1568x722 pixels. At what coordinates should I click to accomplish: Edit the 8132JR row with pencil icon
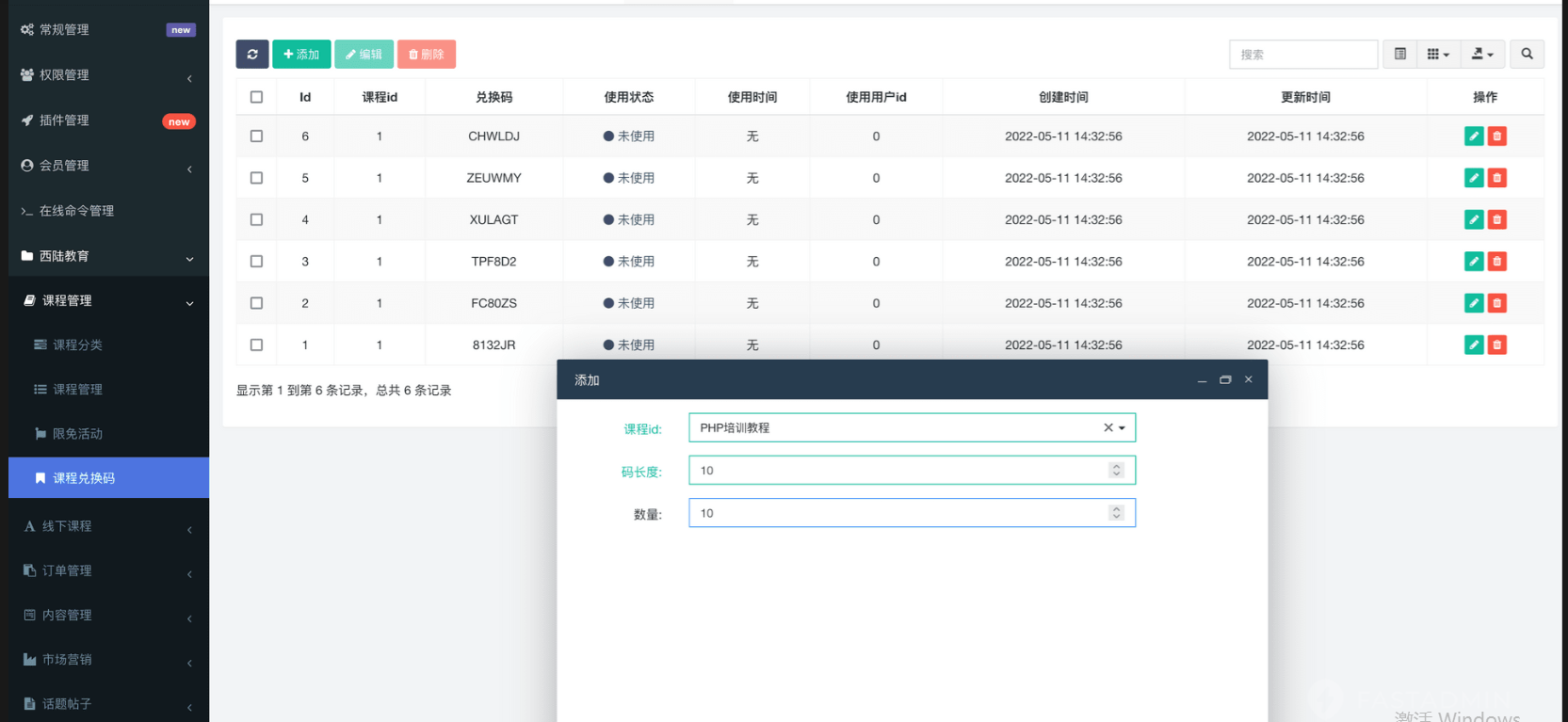tap(1474, 345)
